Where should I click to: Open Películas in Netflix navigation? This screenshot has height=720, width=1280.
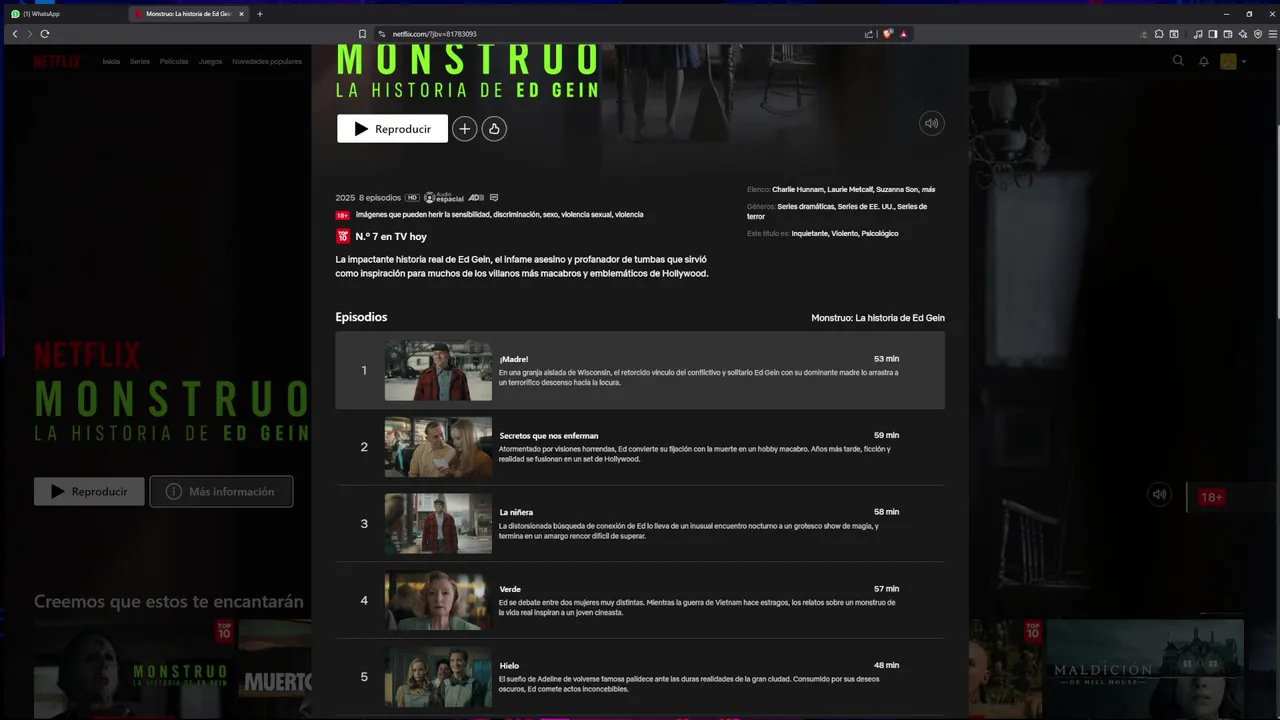point(174,61)
